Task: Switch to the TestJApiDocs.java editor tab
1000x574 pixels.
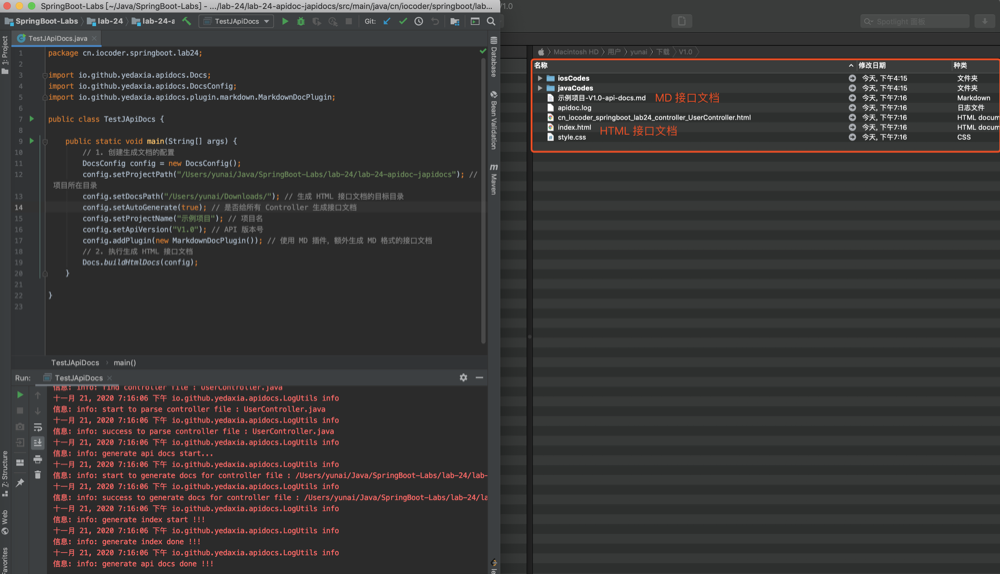Action: 57,39
